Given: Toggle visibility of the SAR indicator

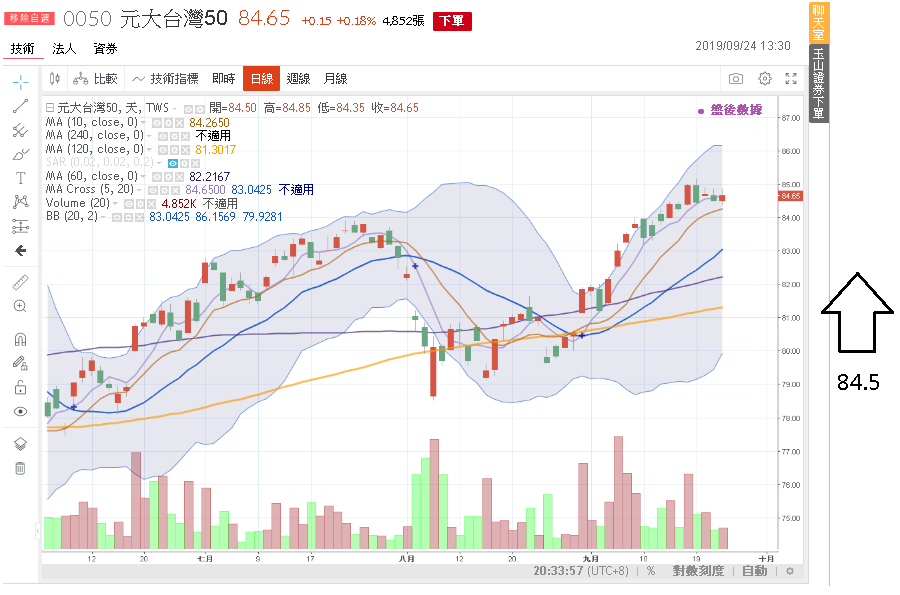Looking at the screenshot, I should click(x=172, y=162).
